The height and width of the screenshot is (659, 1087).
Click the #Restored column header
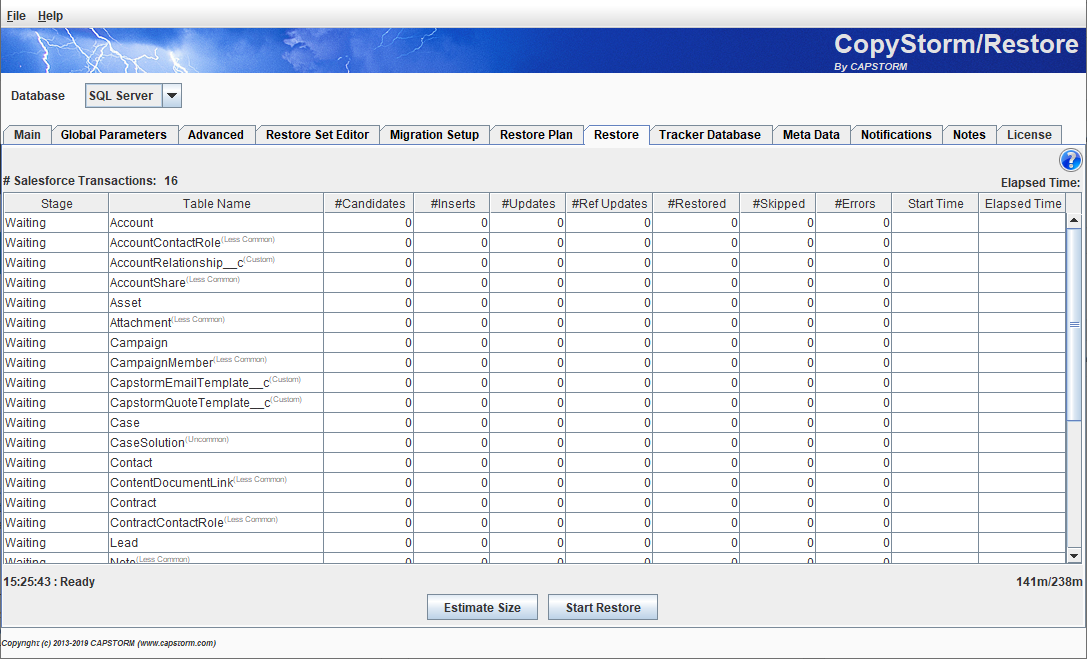696,203
